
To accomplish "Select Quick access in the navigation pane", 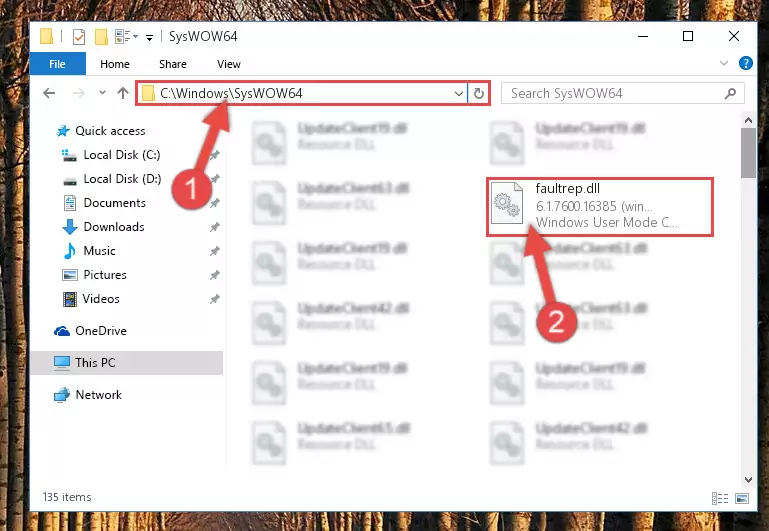I will point(101,131).
